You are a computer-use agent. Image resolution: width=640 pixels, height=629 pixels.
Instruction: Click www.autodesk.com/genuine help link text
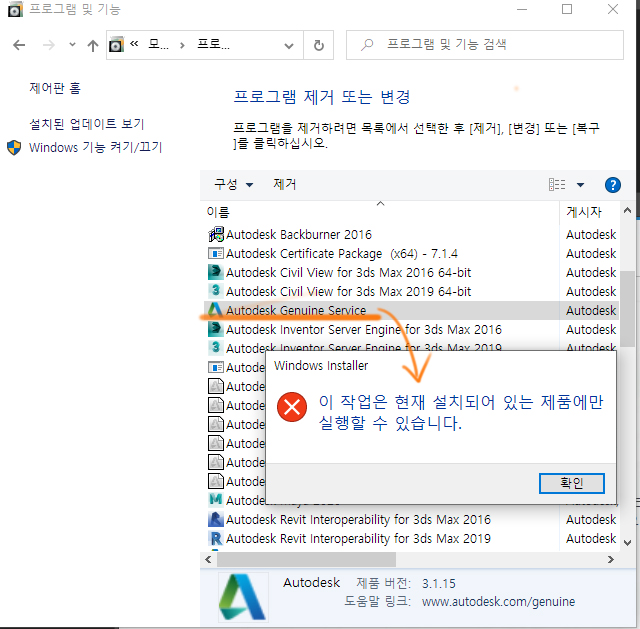click(x=498, y=601)
